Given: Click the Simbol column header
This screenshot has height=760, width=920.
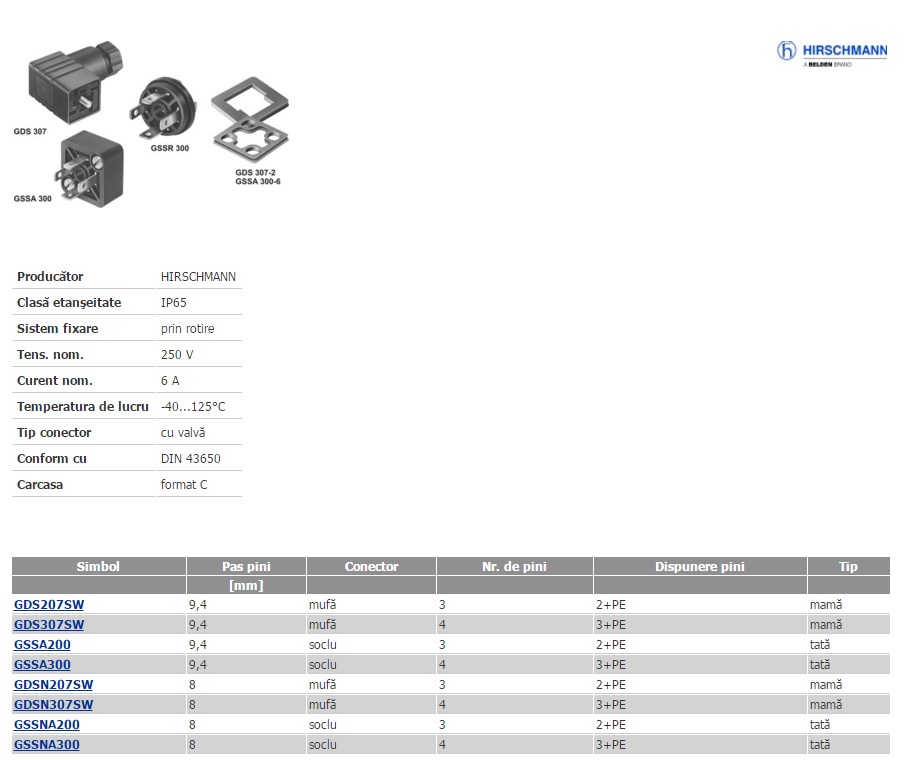Looking at the screenshot, I should point(98,566).
